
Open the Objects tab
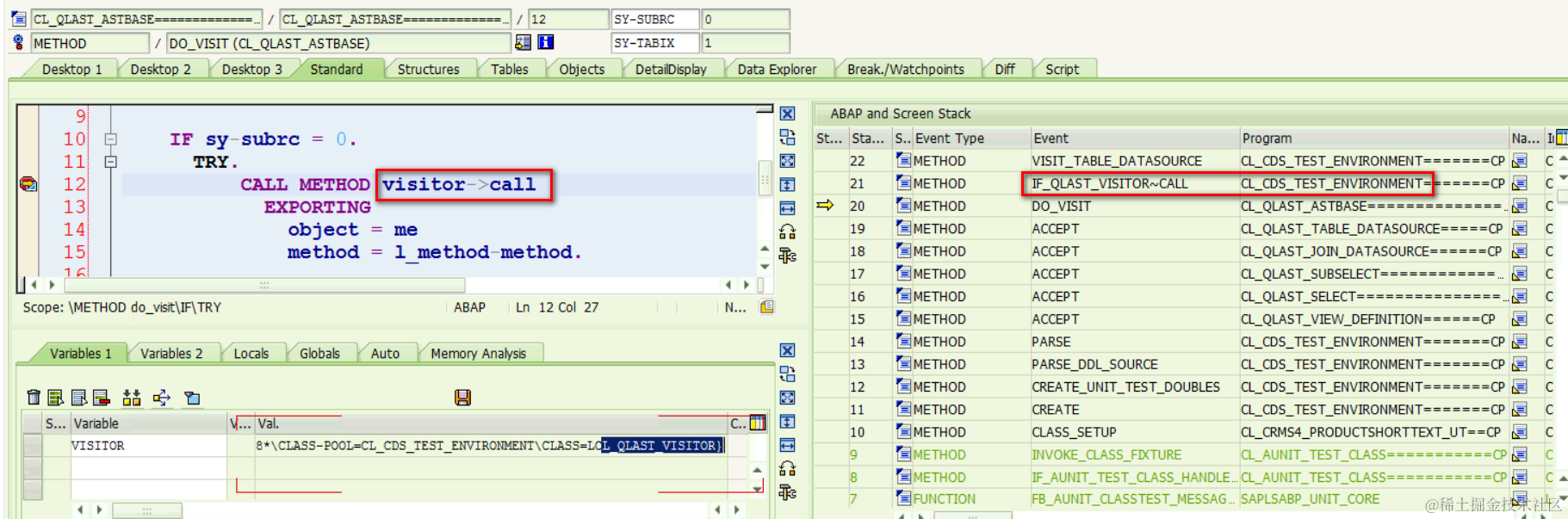[x=582, y=69]
